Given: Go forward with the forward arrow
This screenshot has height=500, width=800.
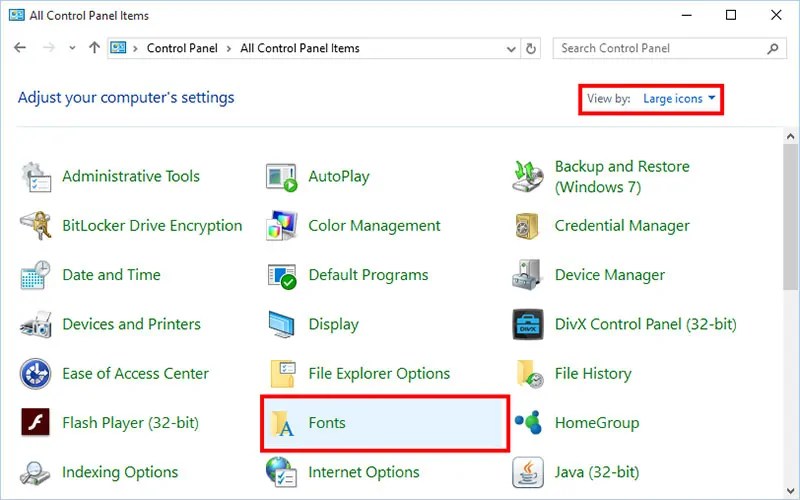Looking at the screenshot, I should click(48, 48).
